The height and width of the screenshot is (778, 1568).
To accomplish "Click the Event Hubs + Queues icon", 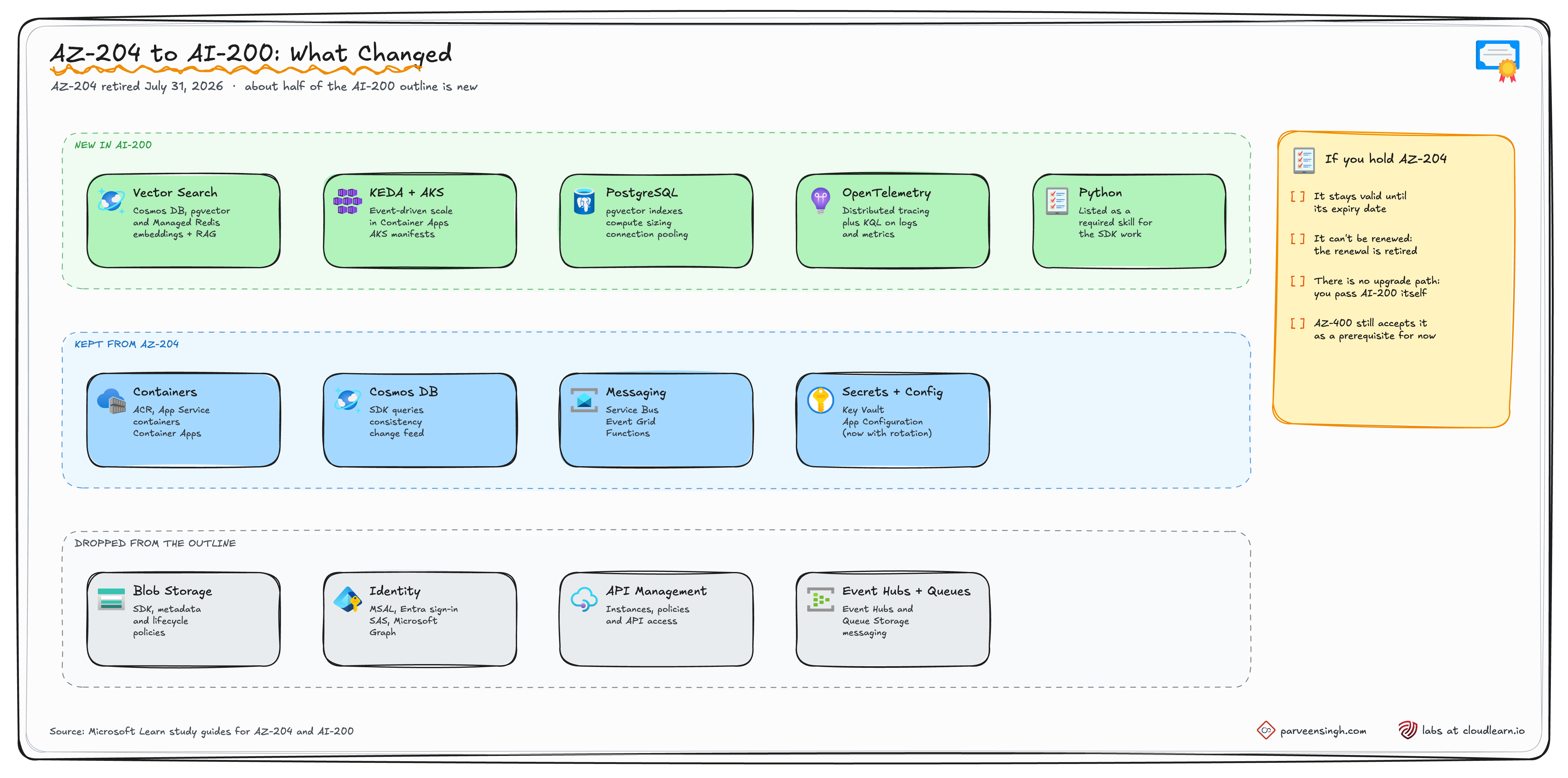I will pos(820,599).
